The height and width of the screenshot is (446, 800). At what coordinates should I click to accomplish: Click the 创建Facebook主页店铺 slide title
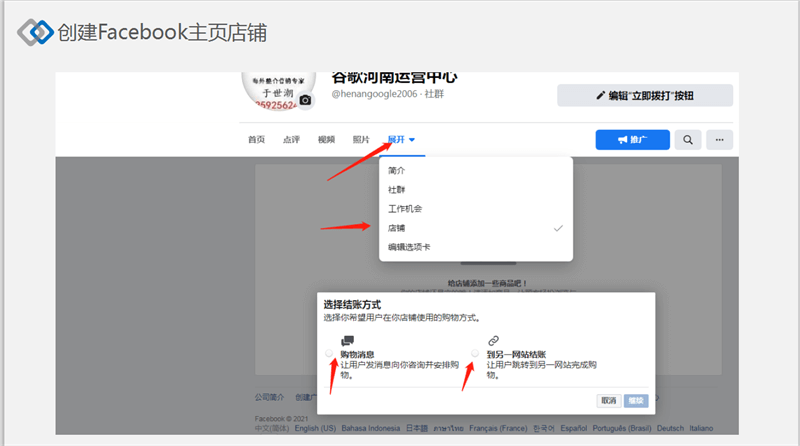point(162,32)
